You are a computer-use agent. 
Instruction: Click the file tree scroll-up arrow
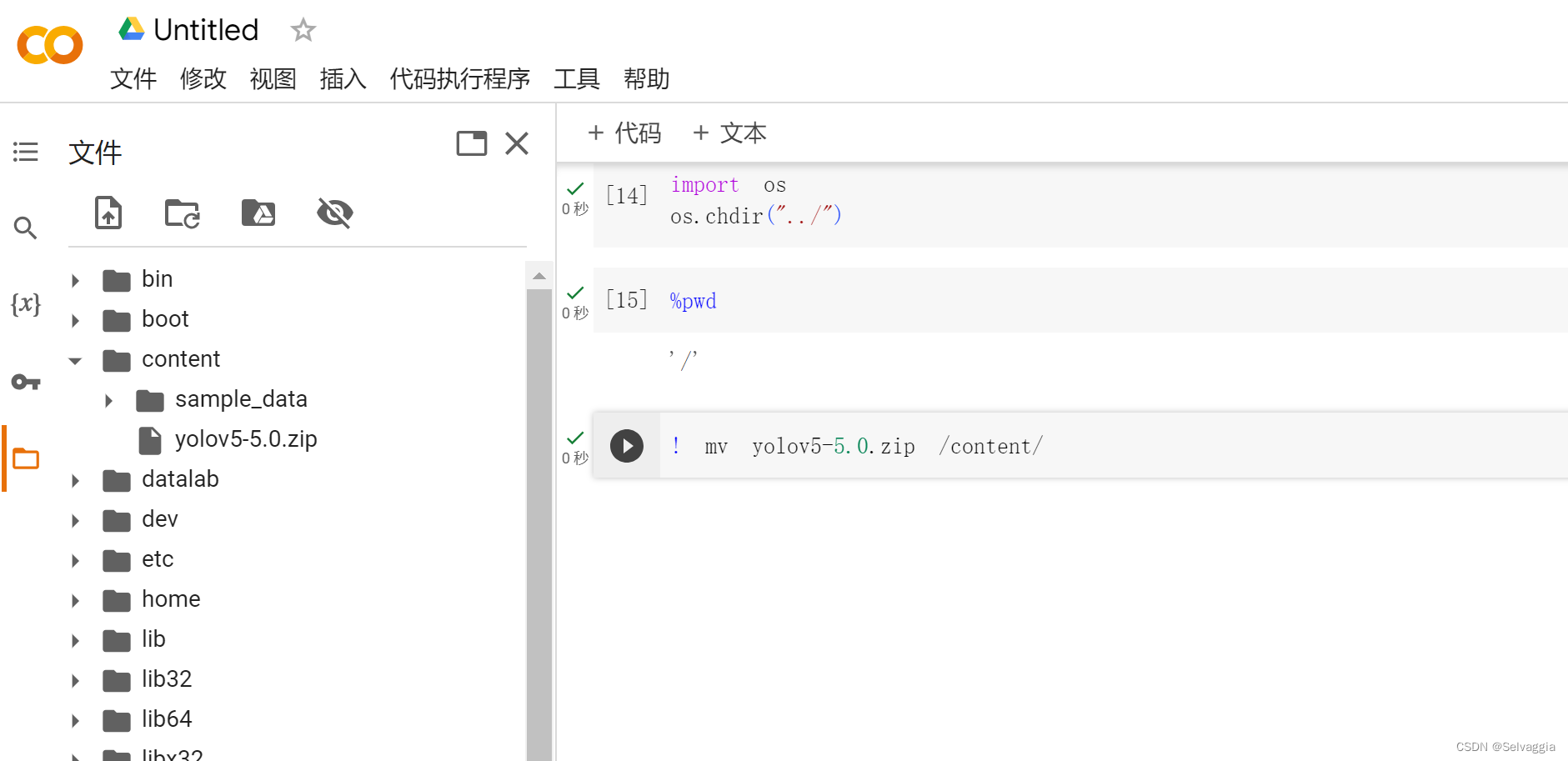tap(539, 276)
